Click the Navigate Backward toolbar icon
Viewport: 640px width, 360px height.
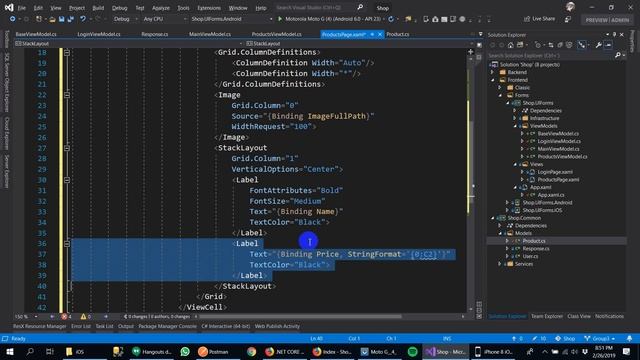(13, 19)
